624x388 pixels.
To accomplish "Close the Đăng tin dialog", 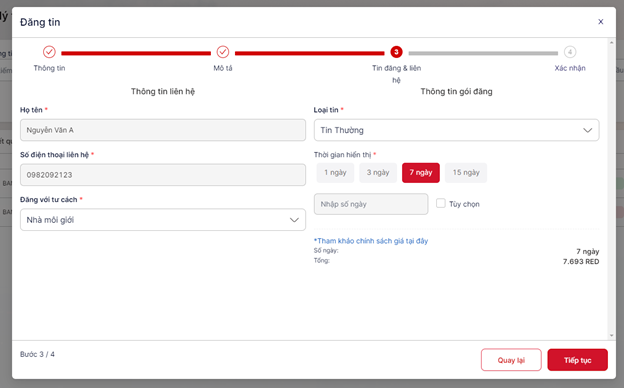I will click(x=601, y=21).
